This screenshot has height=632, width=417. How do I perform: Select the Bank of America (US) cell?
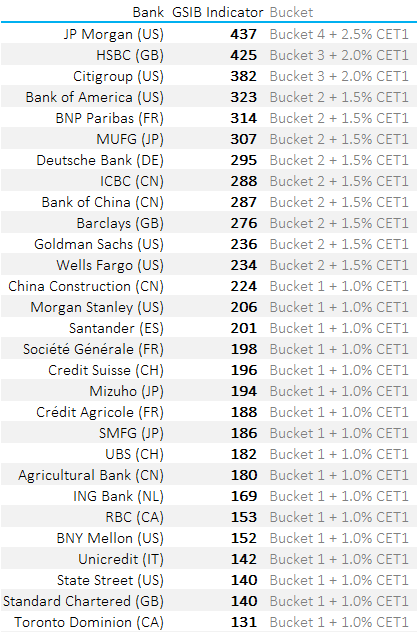pyautogui.click(x=95, y=97)
